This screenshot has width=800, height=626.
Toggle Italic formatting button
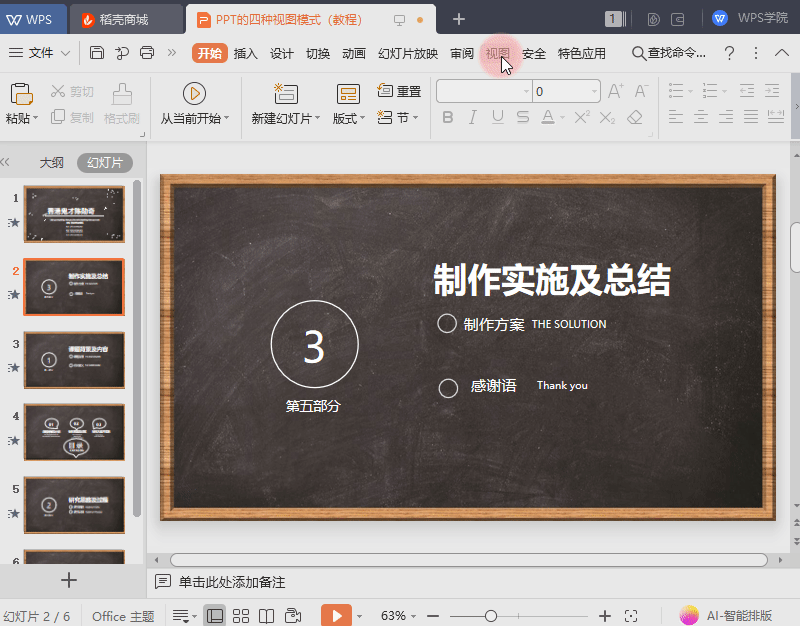[473, 117]
